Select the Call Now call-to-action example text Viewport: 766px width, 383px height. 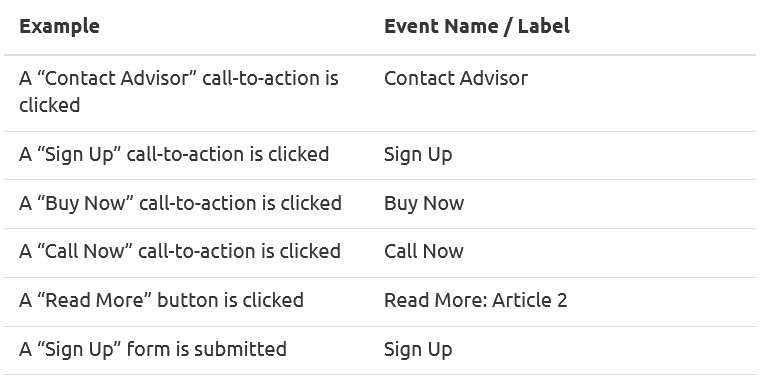180,251
